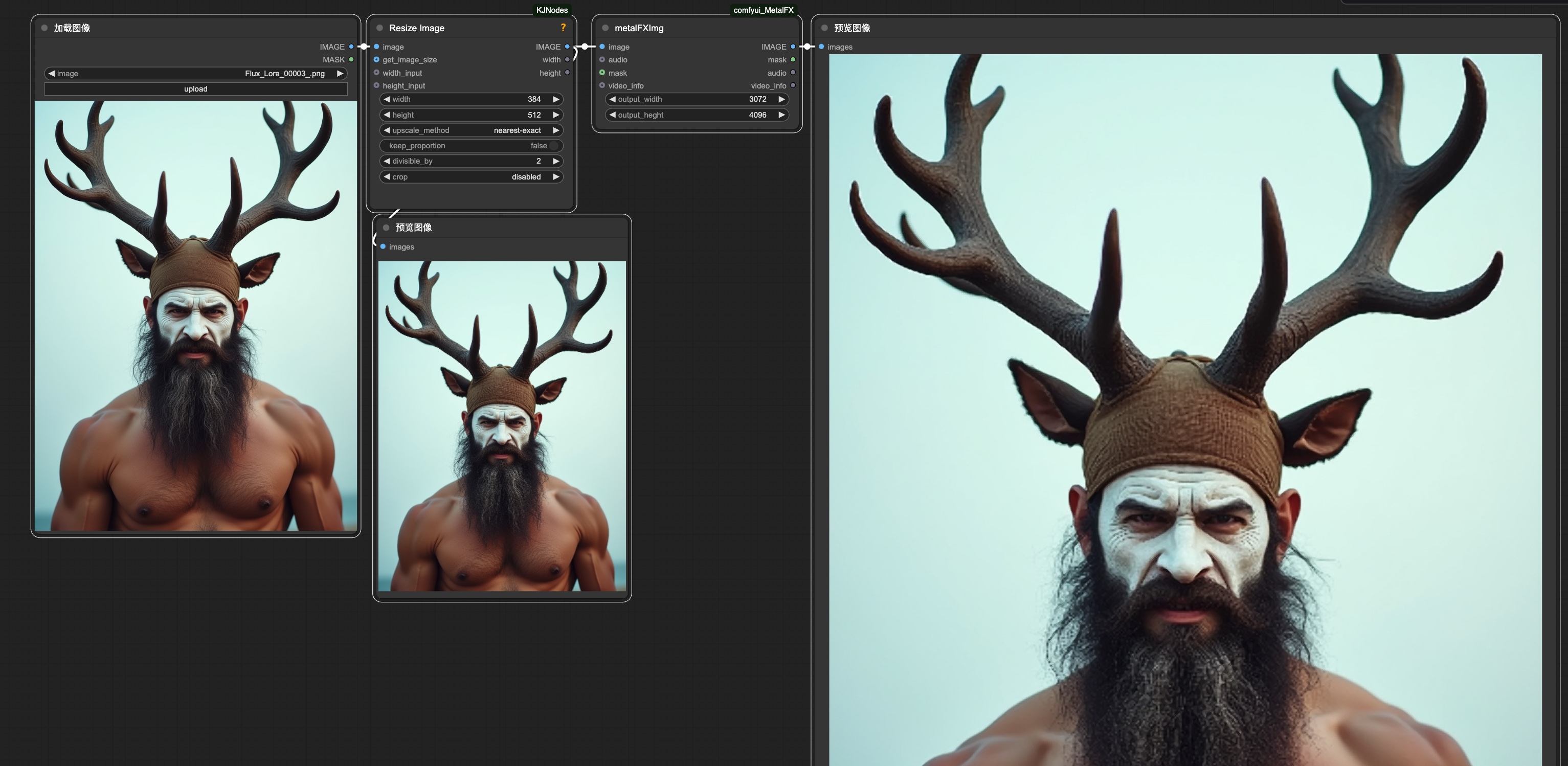Decrease height value with left arrow

[387, 115]
